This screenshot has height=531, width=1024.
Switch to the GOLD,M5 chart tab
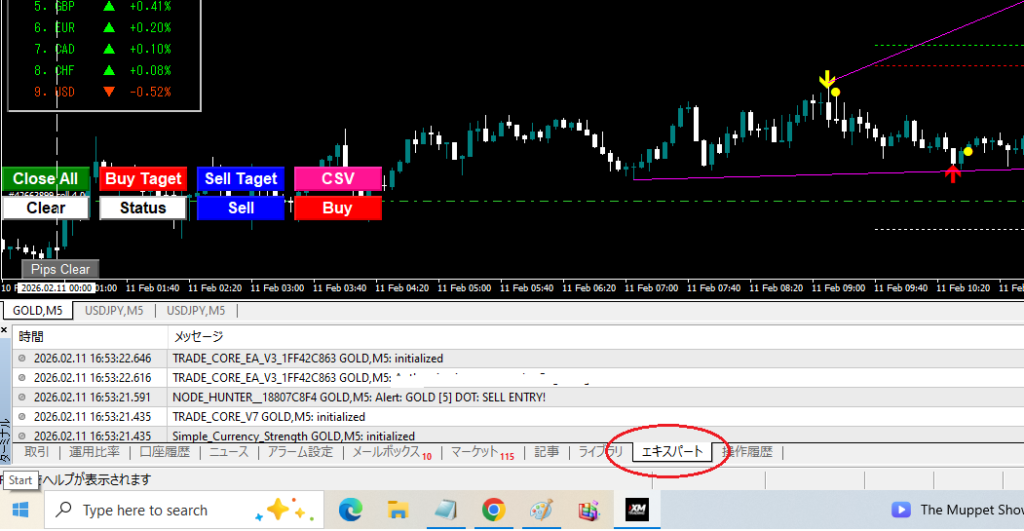[36, 311]
